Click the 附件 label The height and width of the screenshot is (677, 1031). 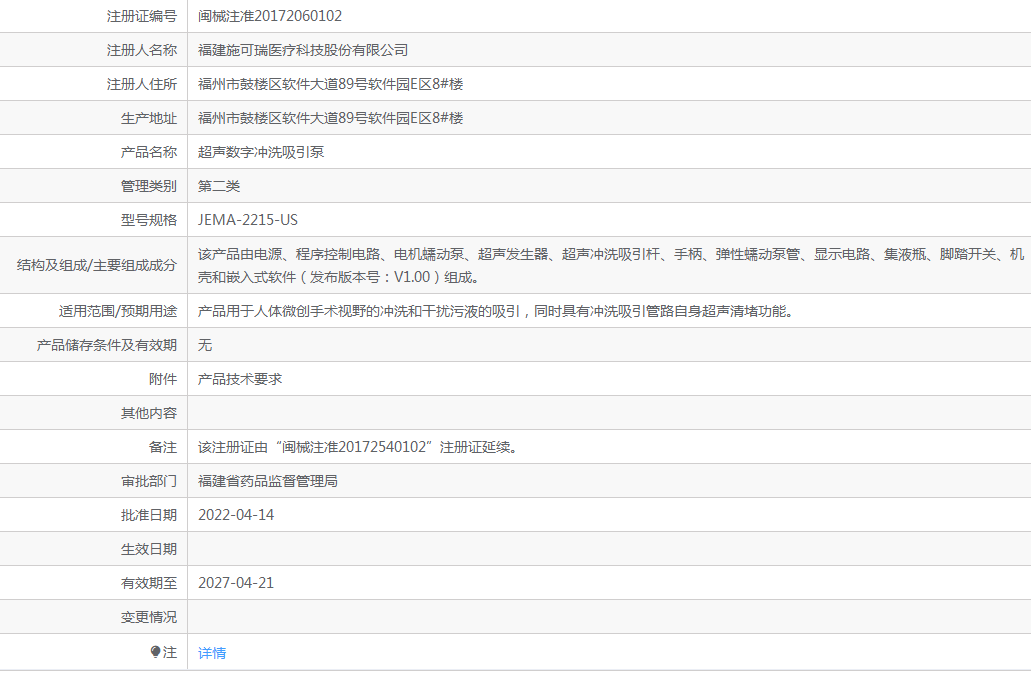(163, 379)
